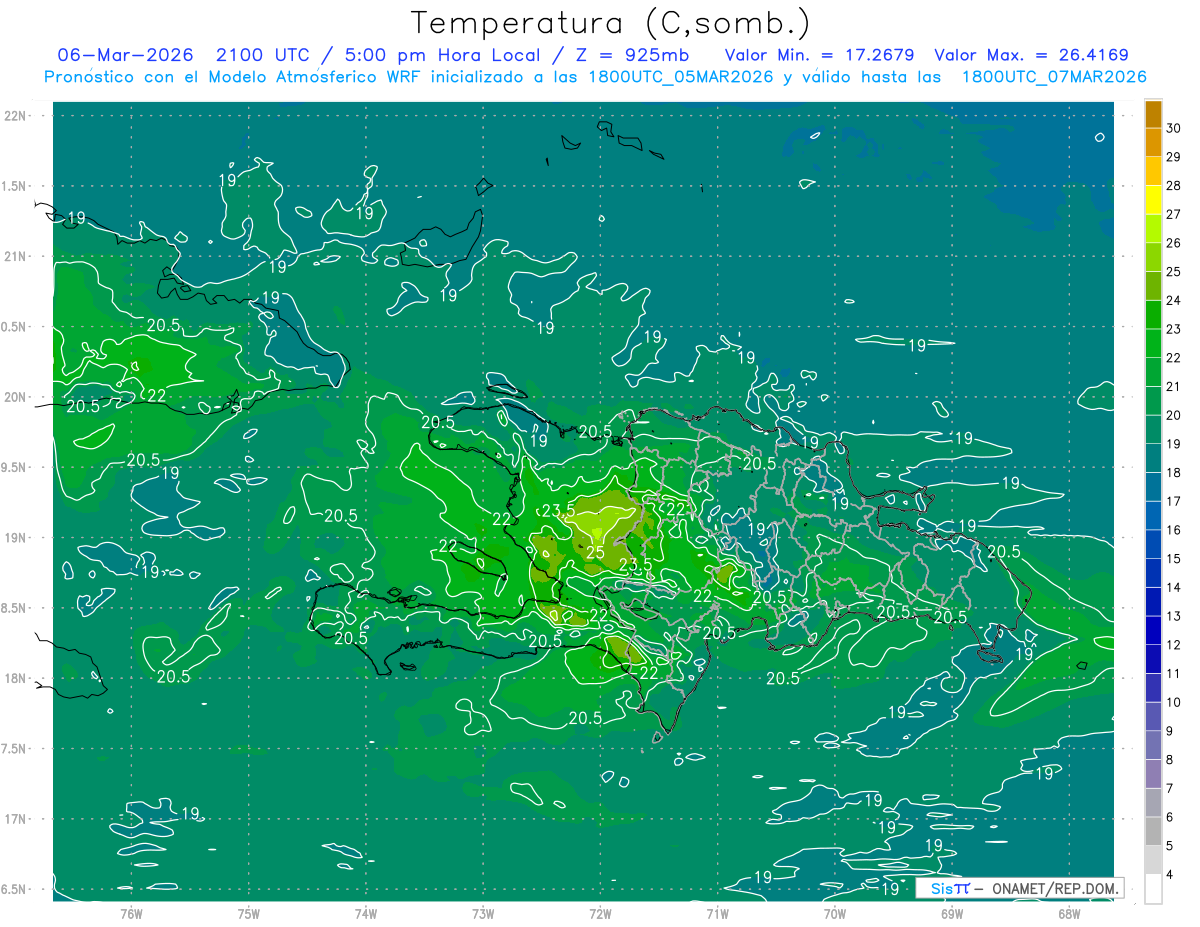Click the "25" contour label on the map
The image size is (1200, 927).
[x=595, y=552]
